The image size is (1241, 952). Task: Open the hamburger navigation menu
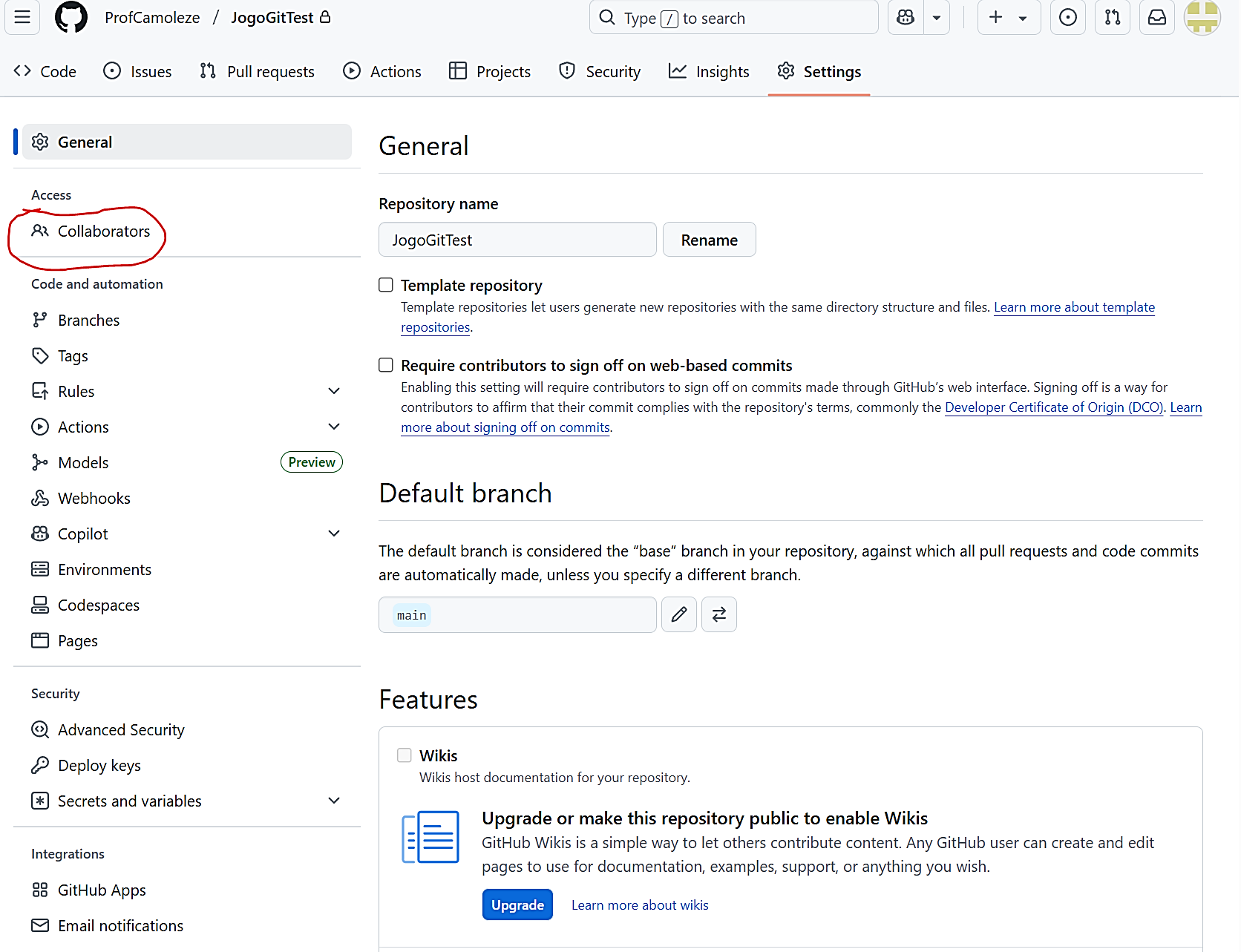(x=22, y=18)
